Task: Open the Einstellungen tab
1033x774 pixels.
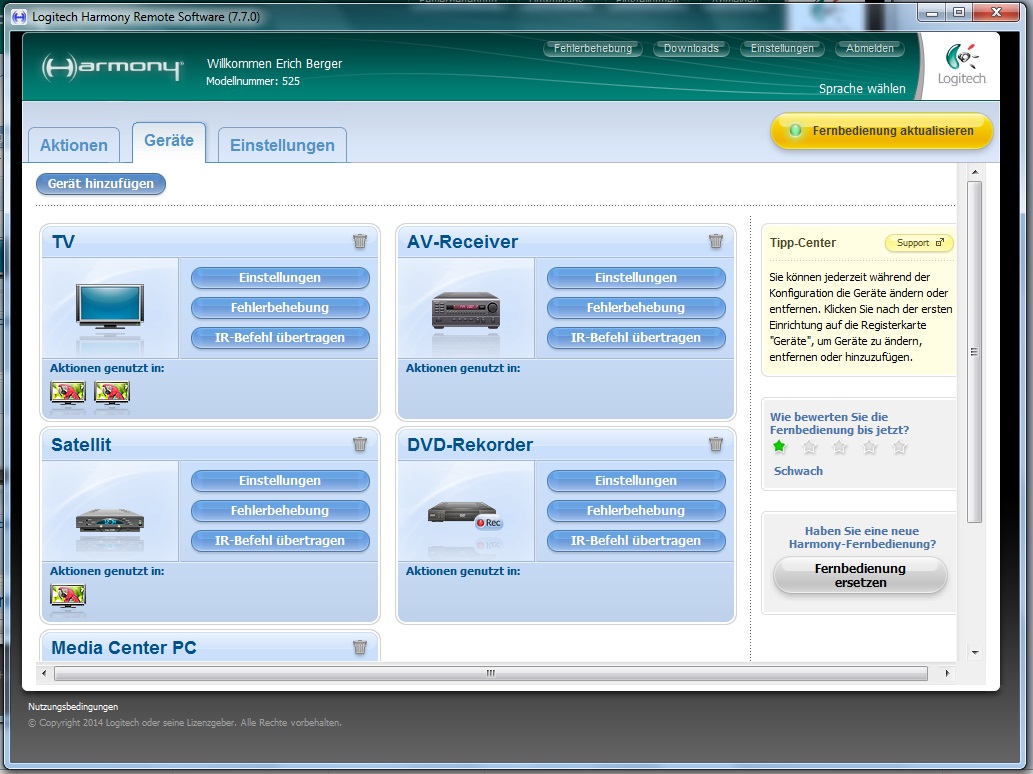Action: point(282,145)
